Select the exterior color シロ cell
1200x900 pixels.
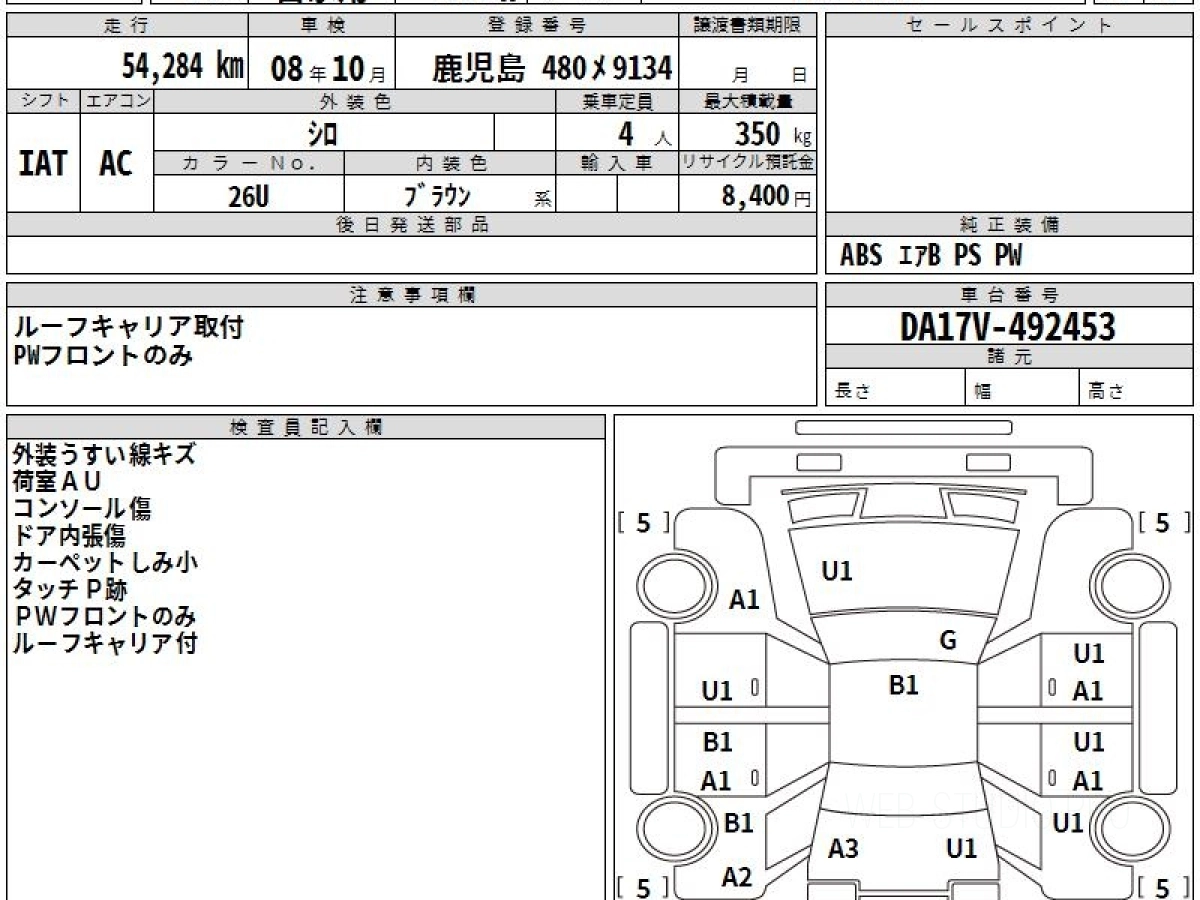pos(322,133)
